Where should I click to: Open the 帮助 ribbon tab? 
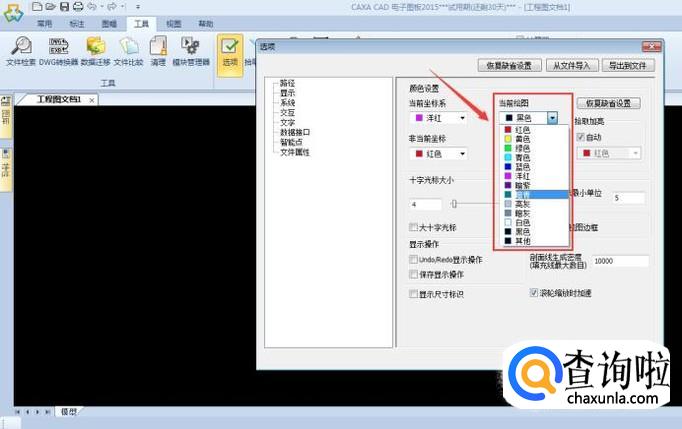point(206,23)
